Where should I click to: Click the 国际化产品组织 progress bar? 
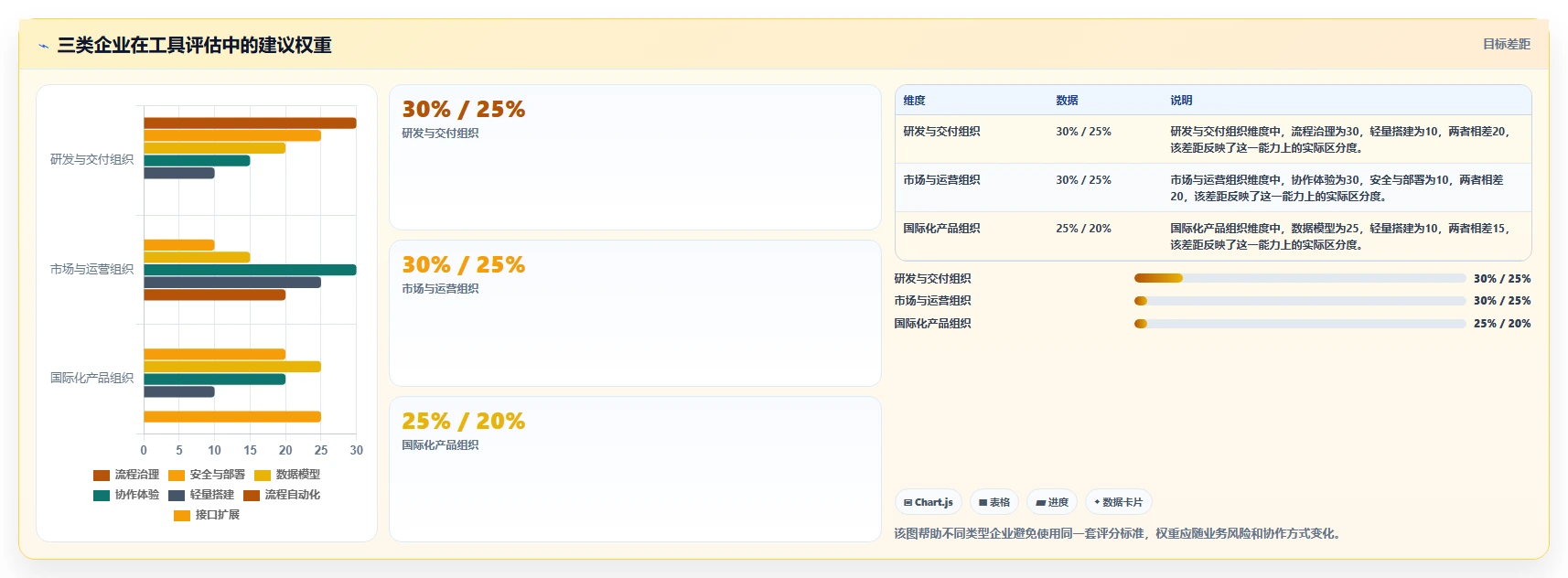click(x=1300, y=323)
